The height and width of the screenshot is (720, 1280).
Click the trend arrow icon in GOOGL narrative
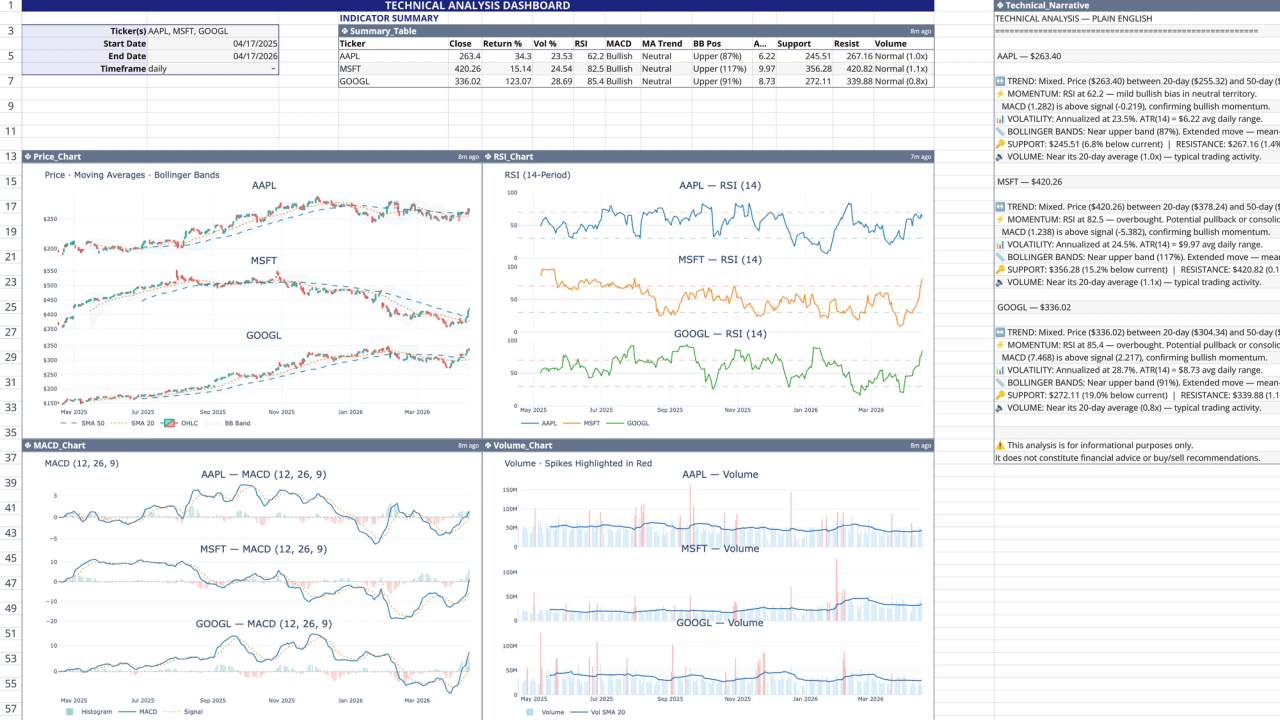[x=1000, y=332]
